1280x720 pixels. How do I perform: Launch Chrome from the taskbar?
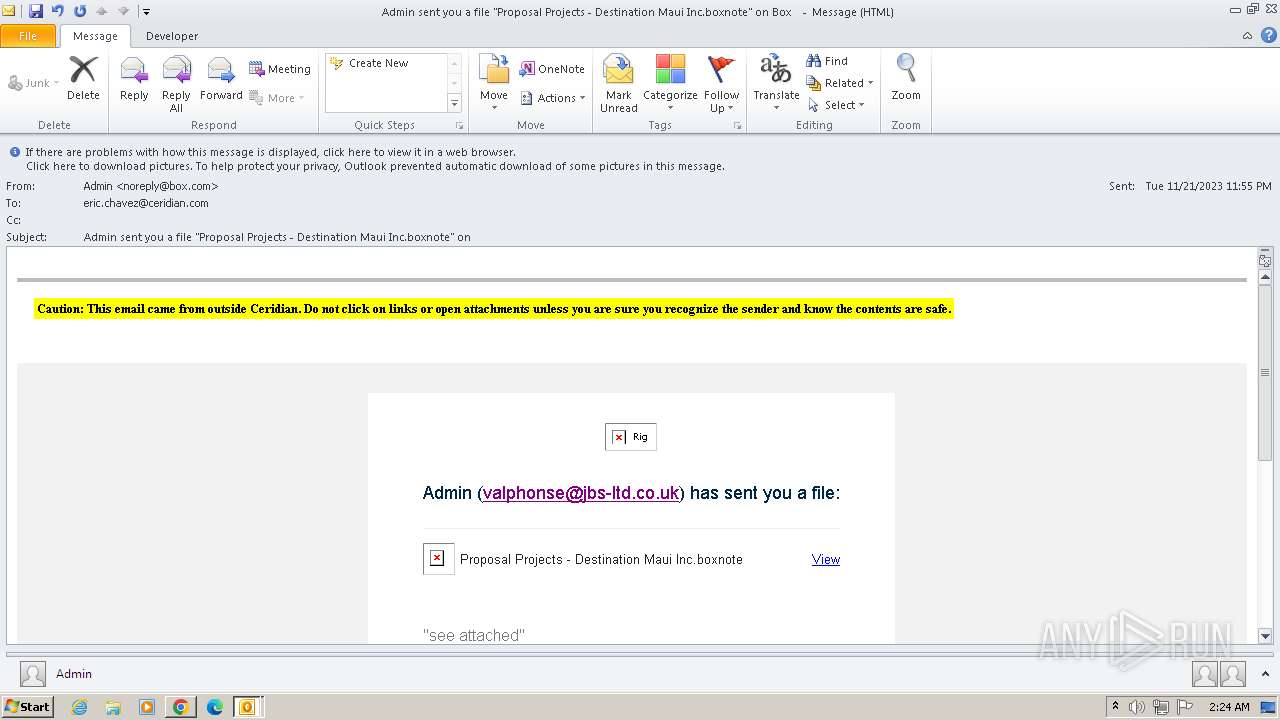[x=180, y=707]
